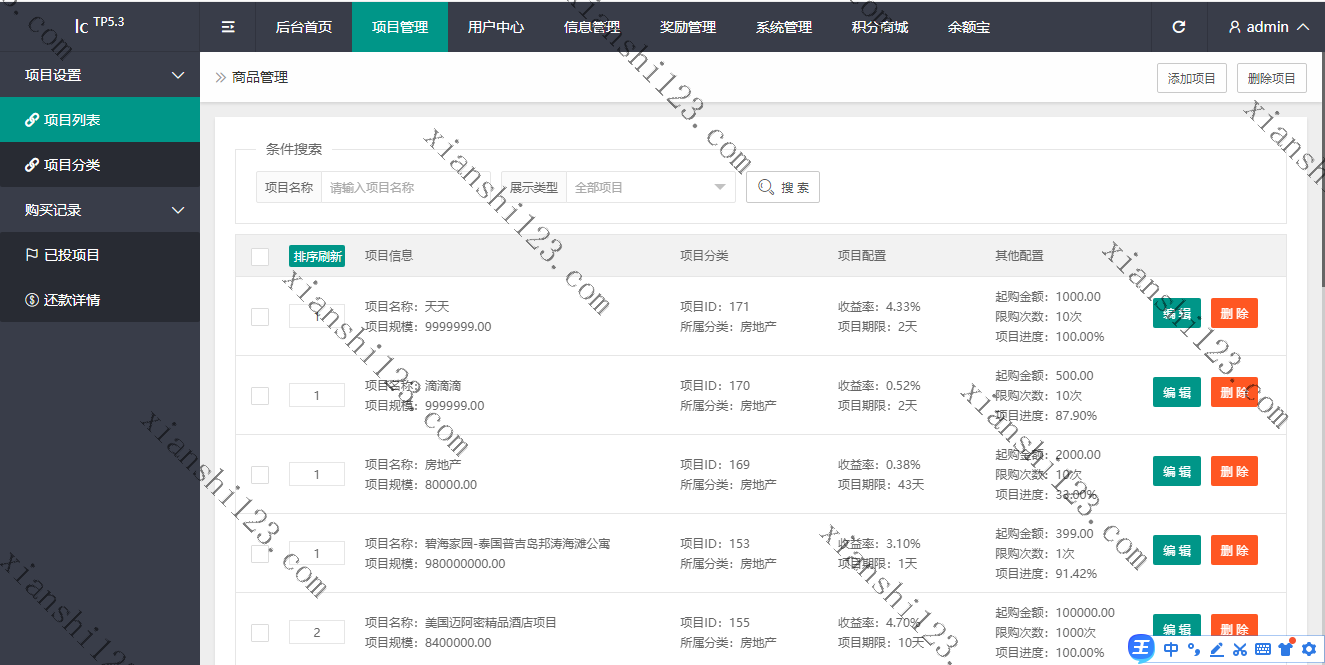Click 删除 for project 滴滴滴
Image resolution: width=1325 pixels, height=665 pixels.
pyautogui.click(x=1234, y=392)
